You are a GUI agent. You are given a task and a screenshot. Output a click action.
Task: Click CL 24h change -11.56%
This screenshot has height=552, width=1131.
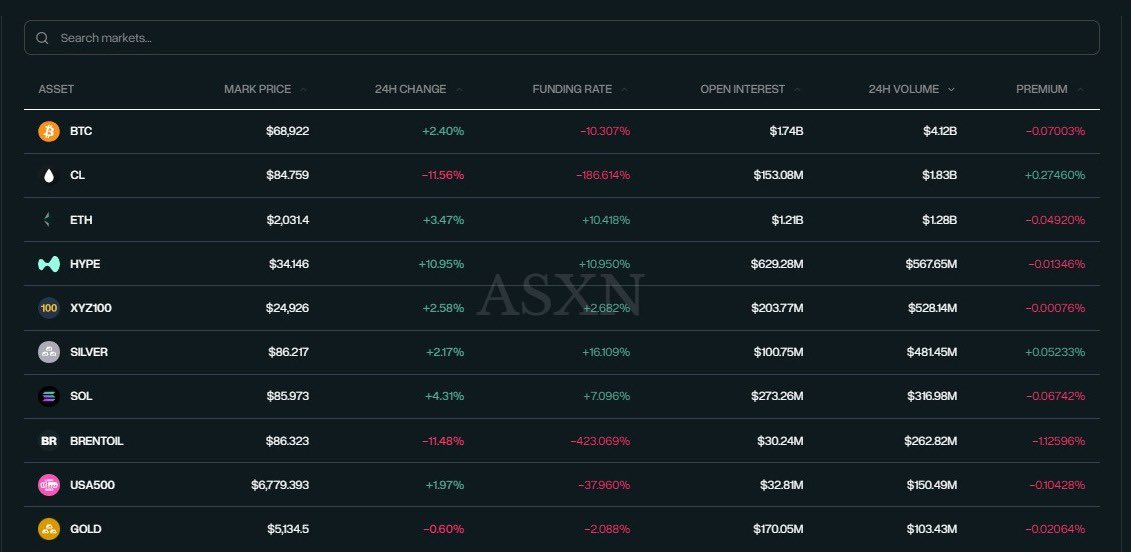click(443, 175)
